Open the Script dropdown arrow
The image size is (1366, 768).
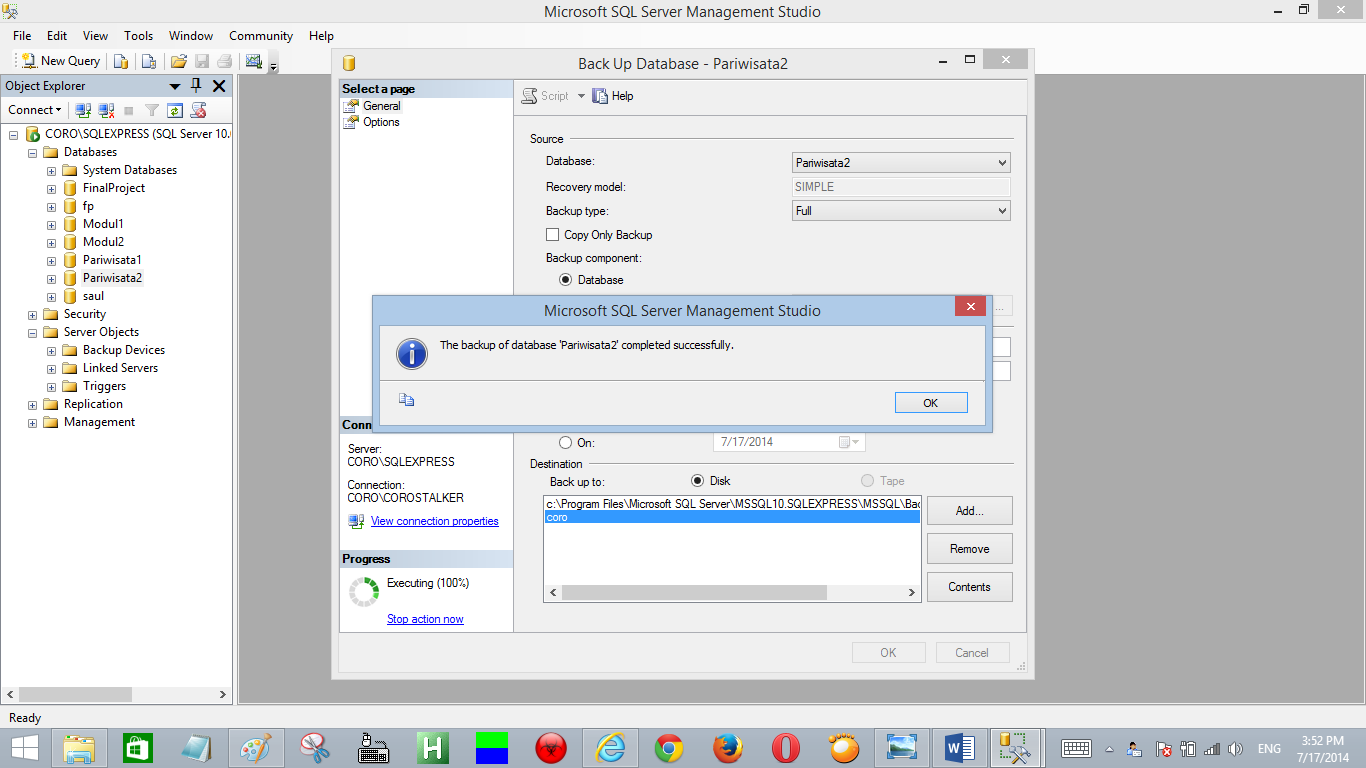(x=581, y=96)
